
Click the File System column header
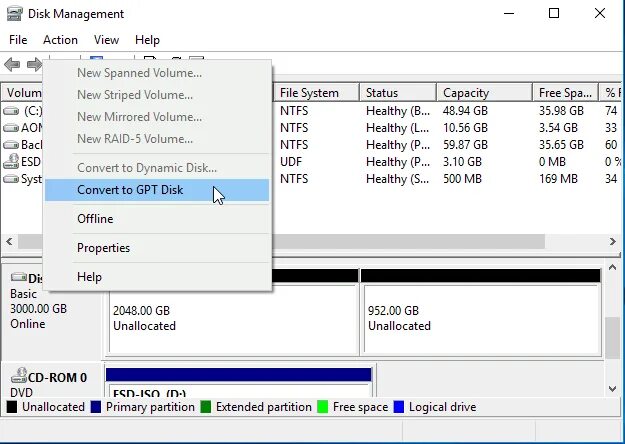pyautogui.click(x=316, y=93)
